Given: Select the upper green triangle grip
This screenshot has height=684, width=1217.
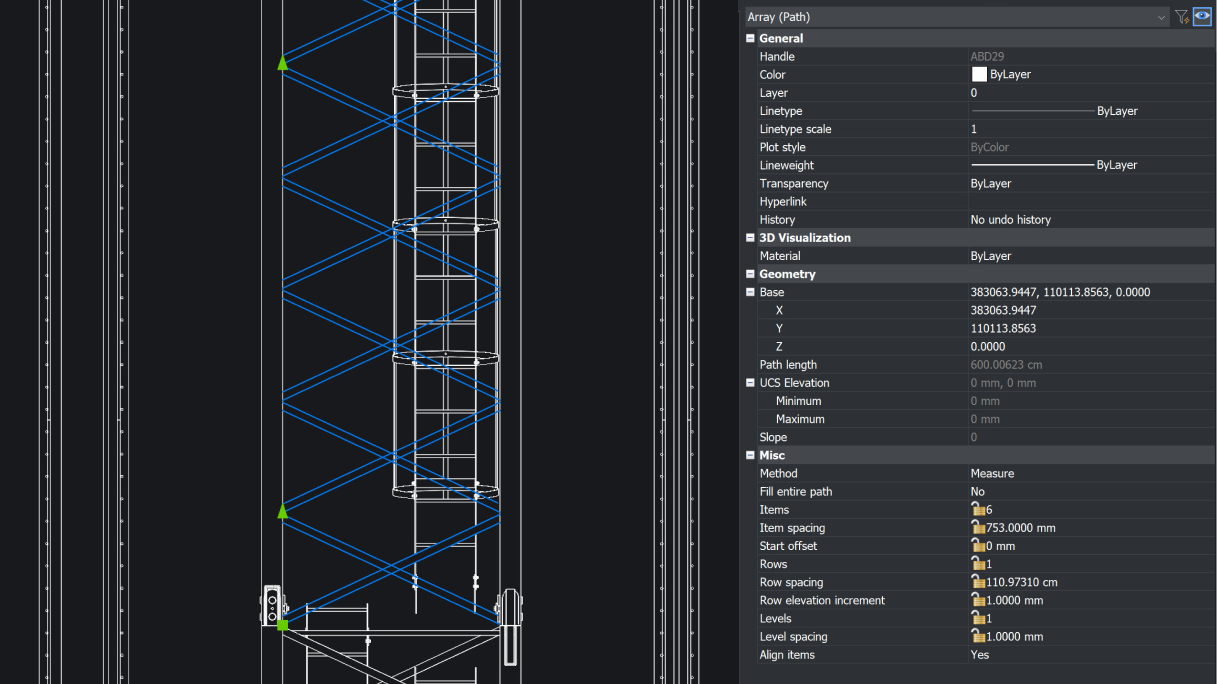Looking at the screenshot, I should coord(282,63).
